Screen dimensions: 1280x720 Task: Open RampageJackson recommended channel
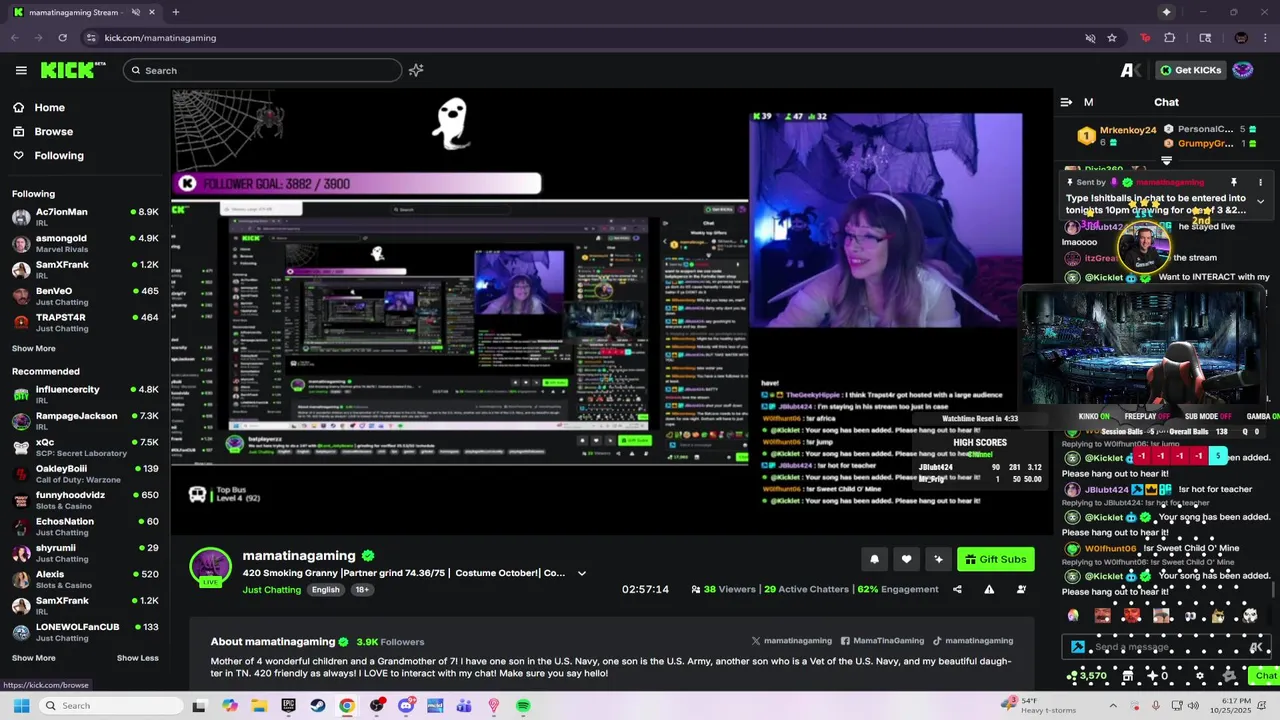coord(85,421)
